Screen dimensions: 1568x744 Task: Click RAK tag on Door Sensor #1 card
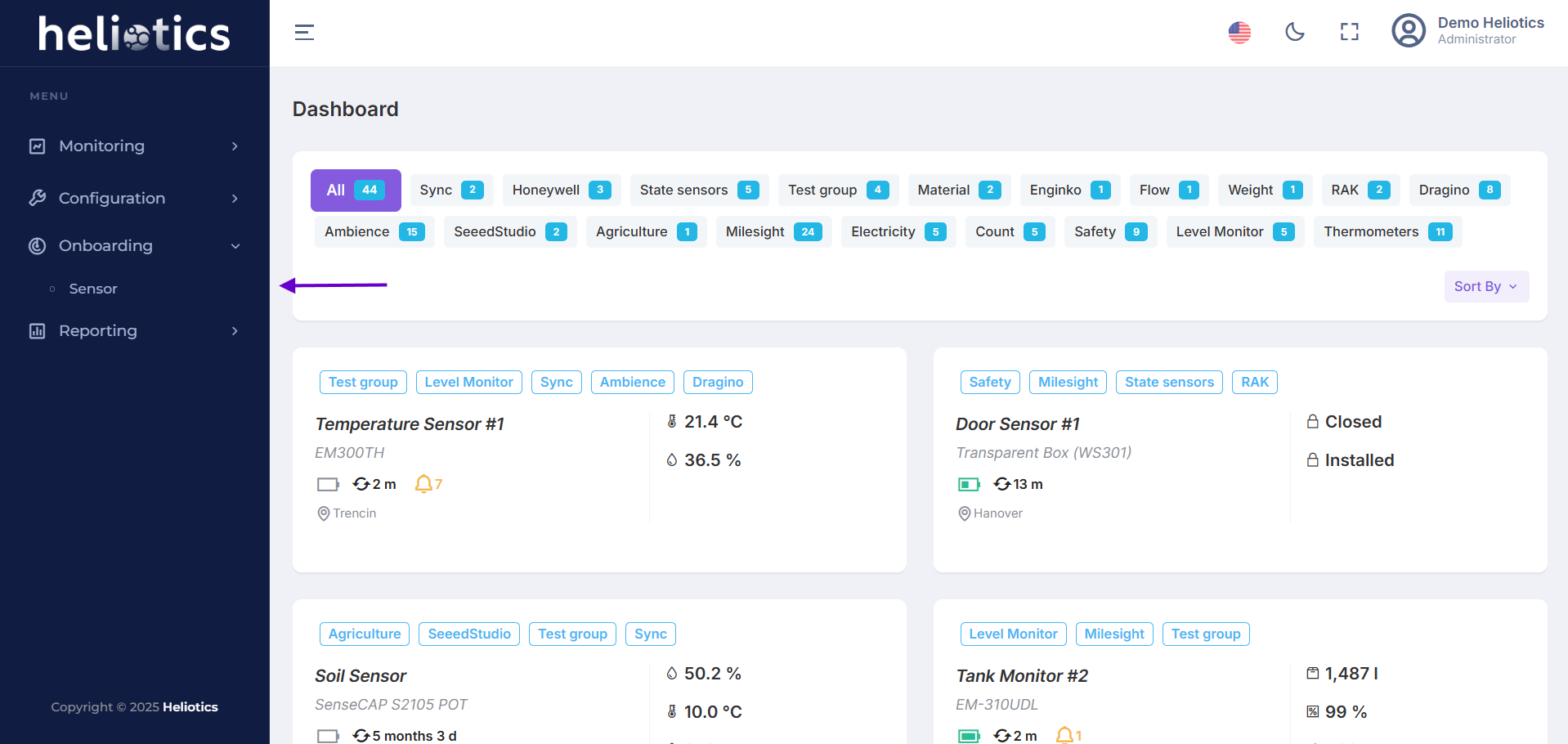(x=1255, y=382)
